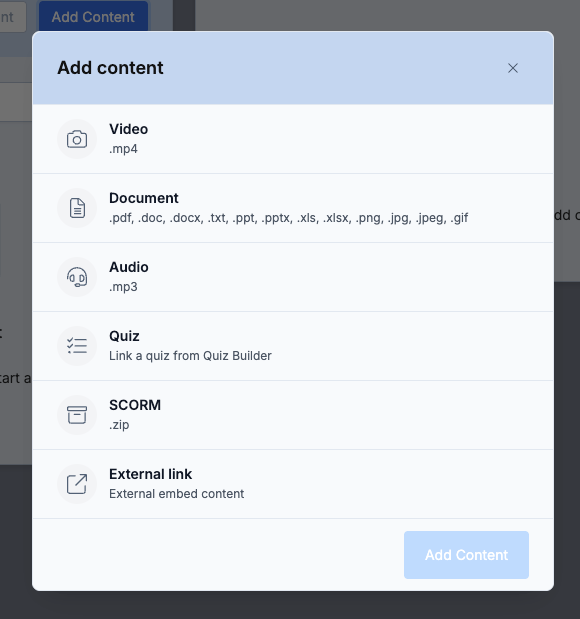Choose the SCORM package option

(293, 415)
